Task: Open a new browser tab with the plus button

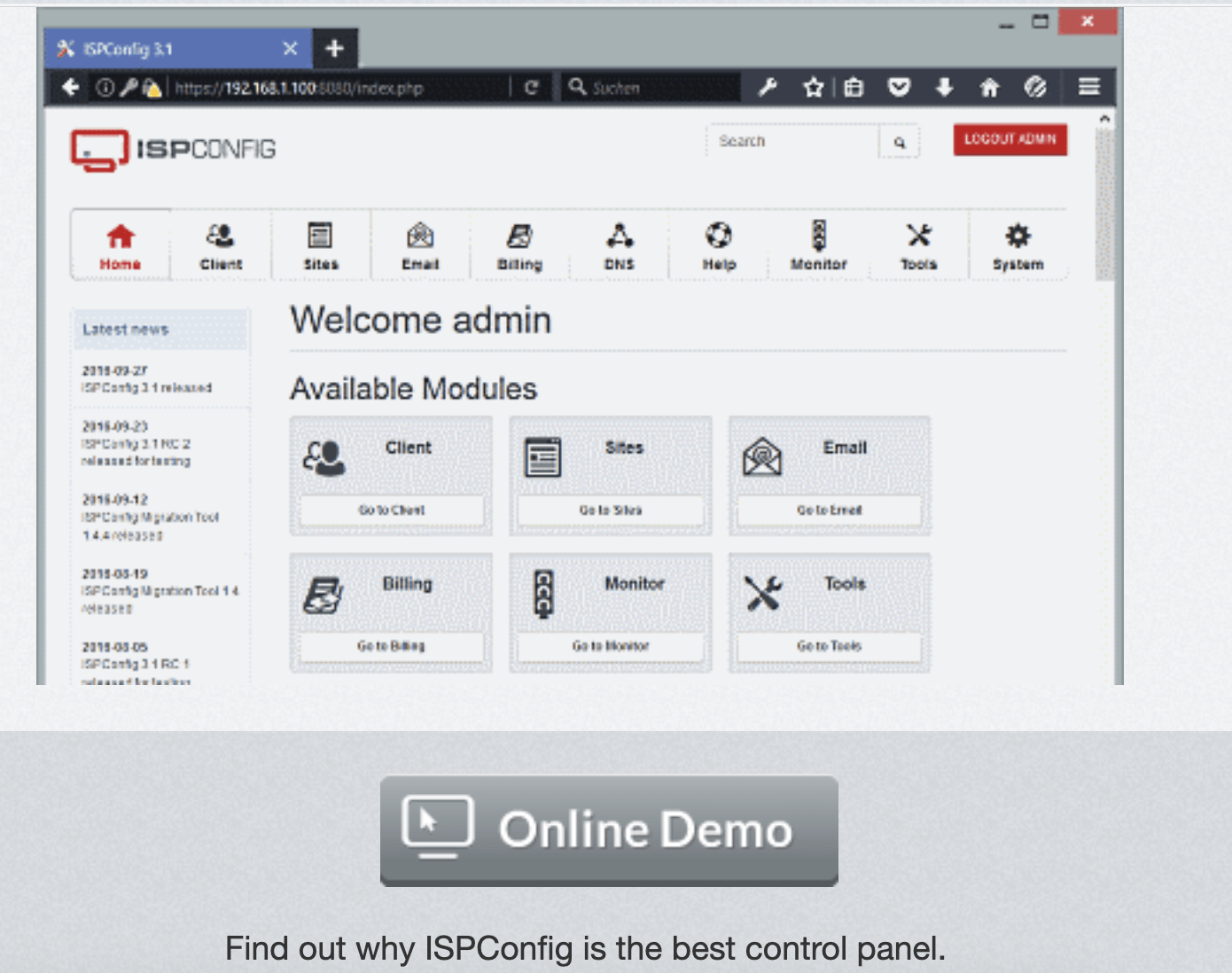Action: coord(334,49)
